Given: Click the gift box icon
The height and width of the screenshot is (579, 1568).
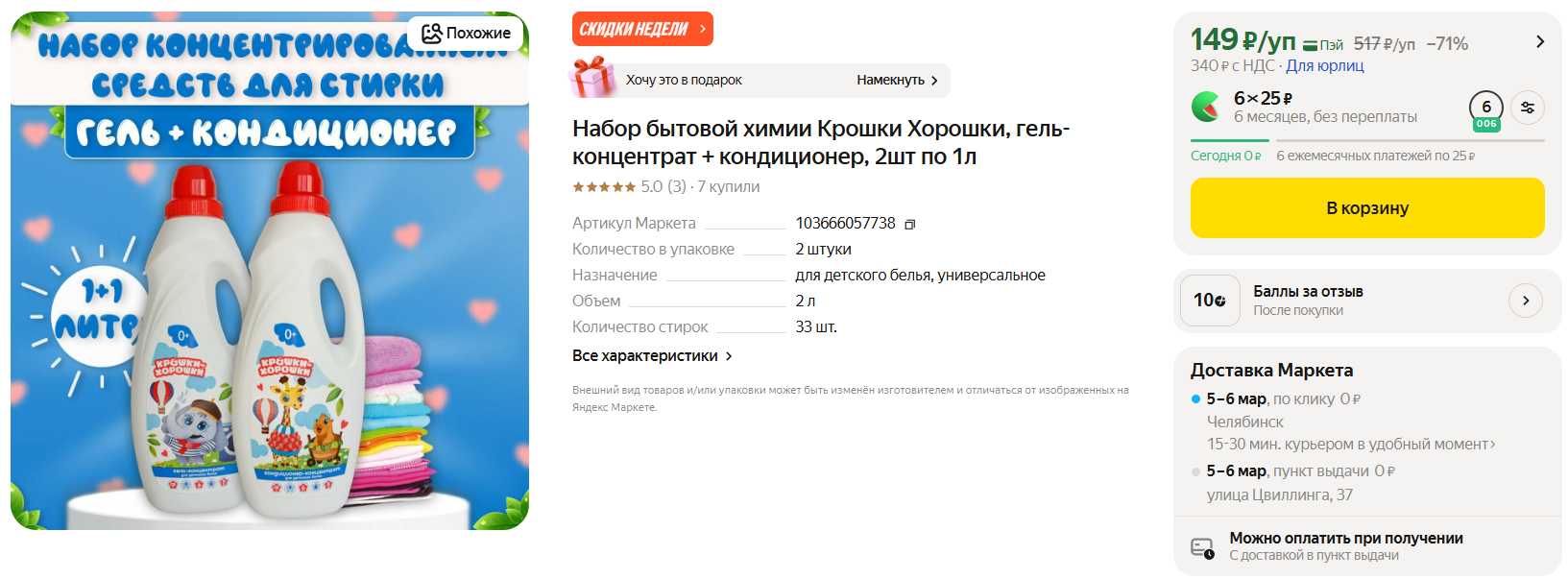Looking at the screenshot, I should (x=592, y=78).
